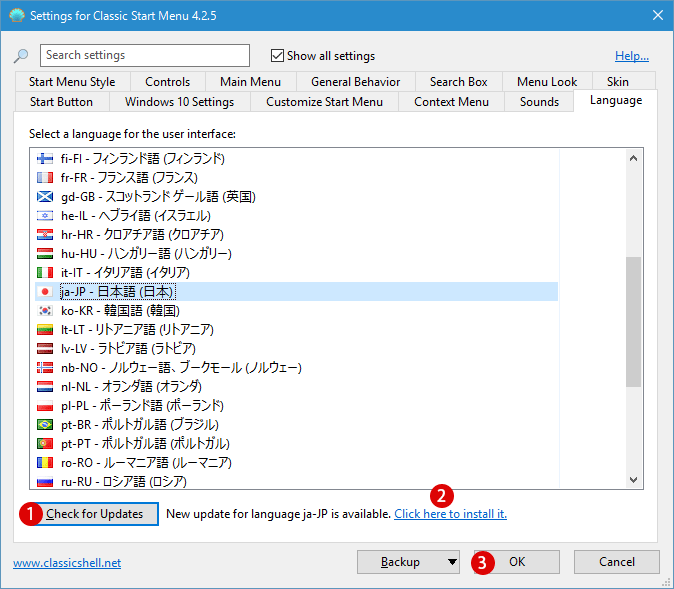Focus the Search settings input field
The width and height of the screenshot is (674, 589).
click(145, 55)
